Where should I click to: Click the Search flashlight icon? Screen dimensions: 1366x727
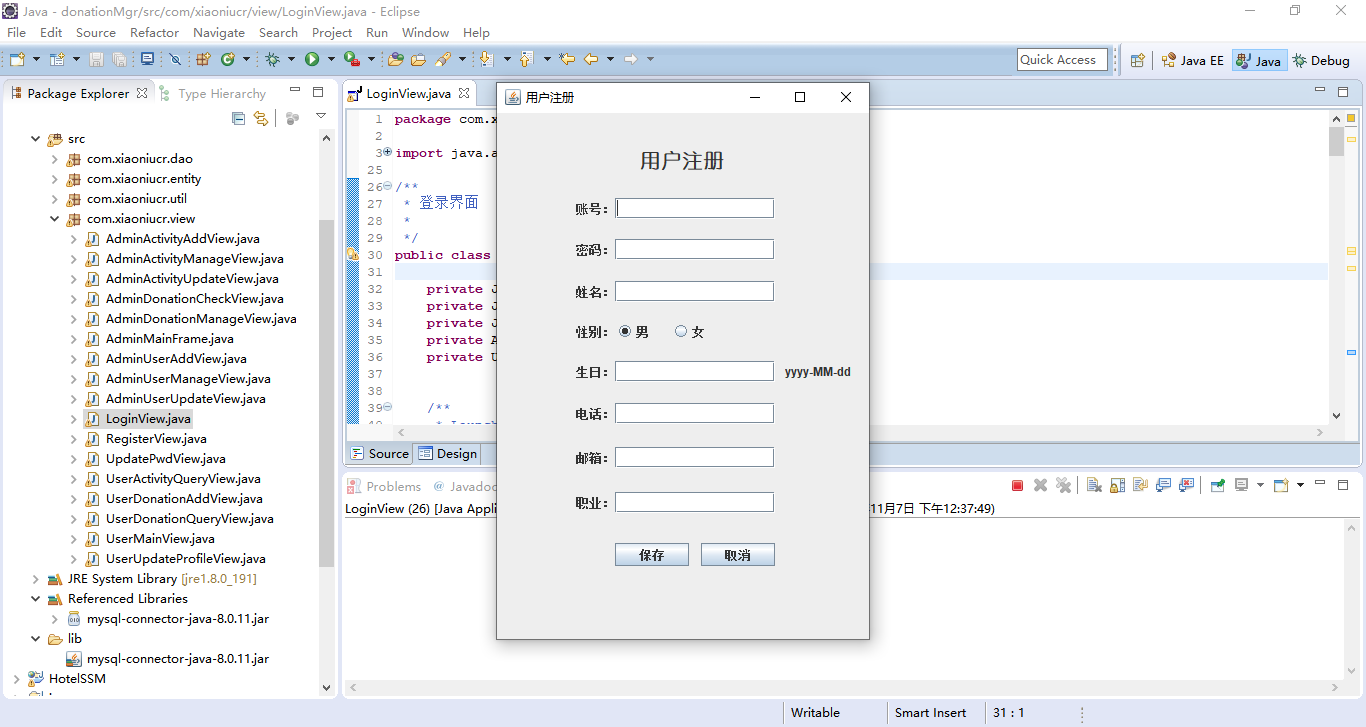tap(443, 59)
